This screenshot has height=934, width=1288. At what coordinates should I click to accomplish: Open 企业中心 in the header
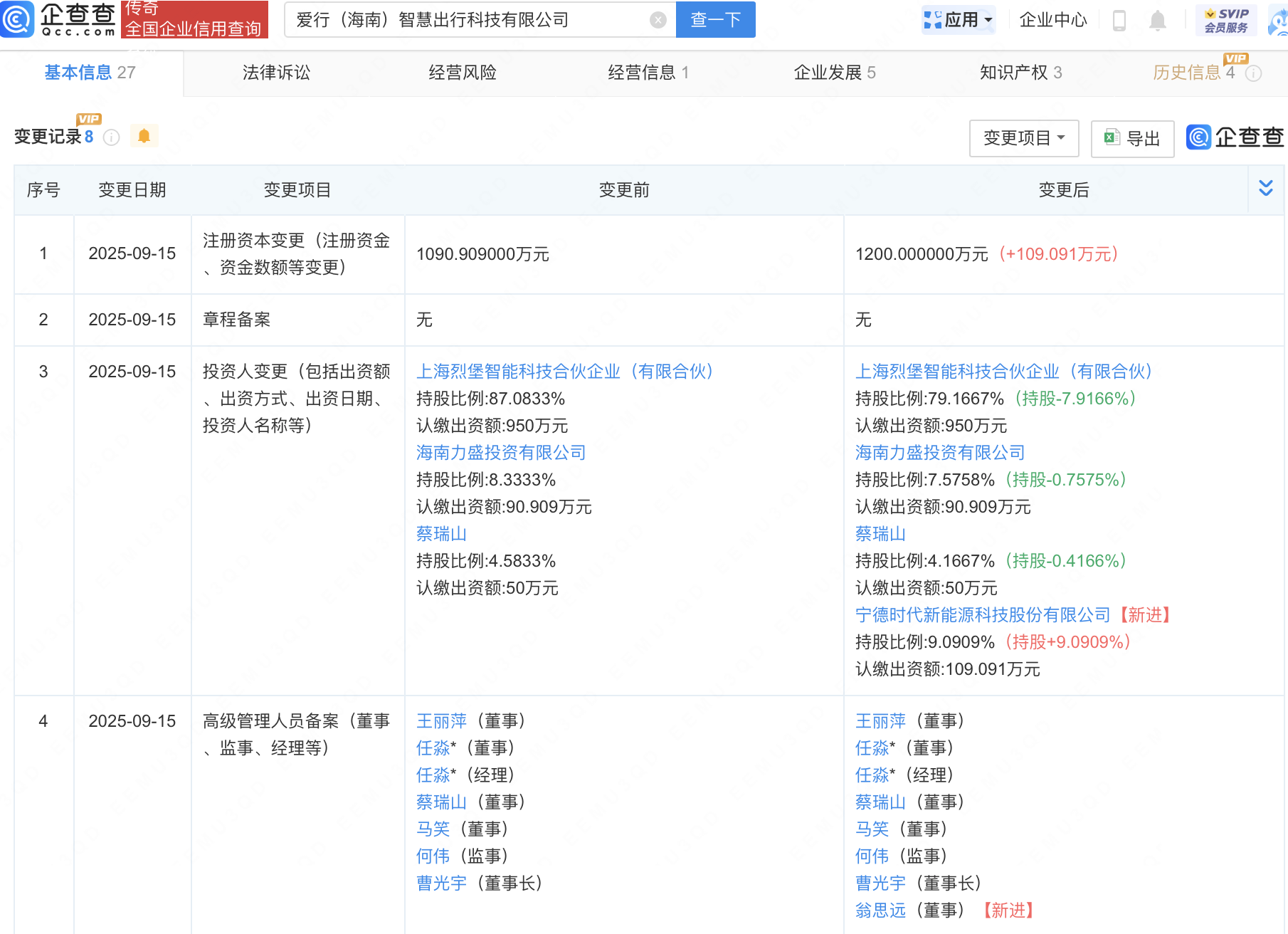pos(1052,20)
